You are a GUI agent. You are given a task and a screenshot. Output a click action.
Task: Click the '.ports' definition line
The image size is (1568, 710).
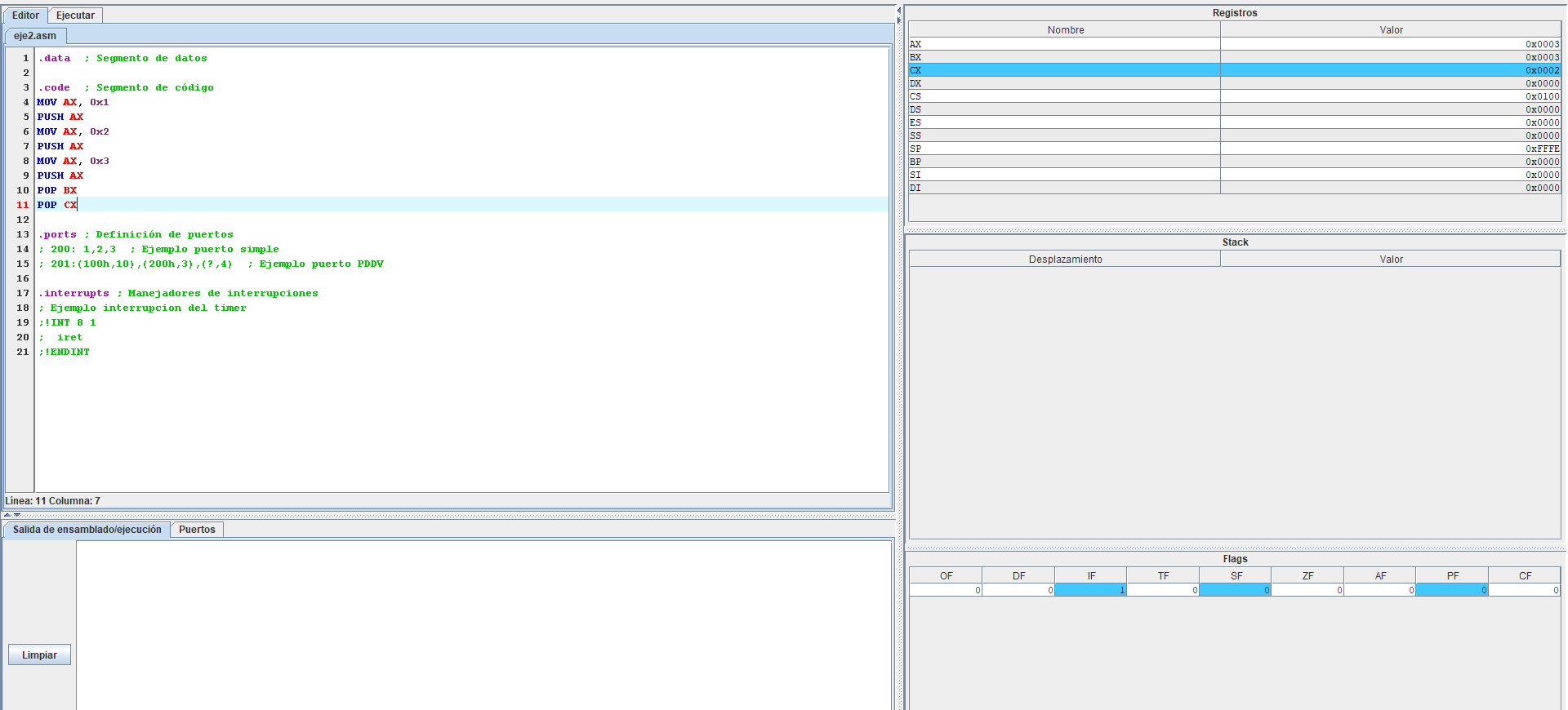tap(136, 235)
